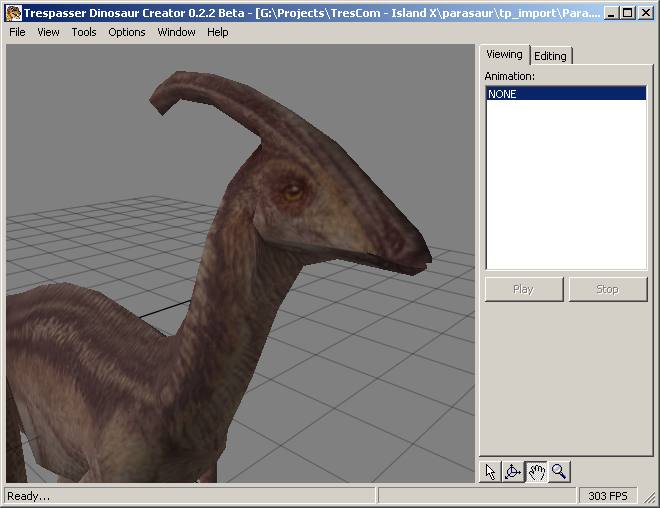Viewport: 660px width, 508px height.
Task: Switch to the Viewing tab
Action: pyautogui.click(x=504, y=54)
